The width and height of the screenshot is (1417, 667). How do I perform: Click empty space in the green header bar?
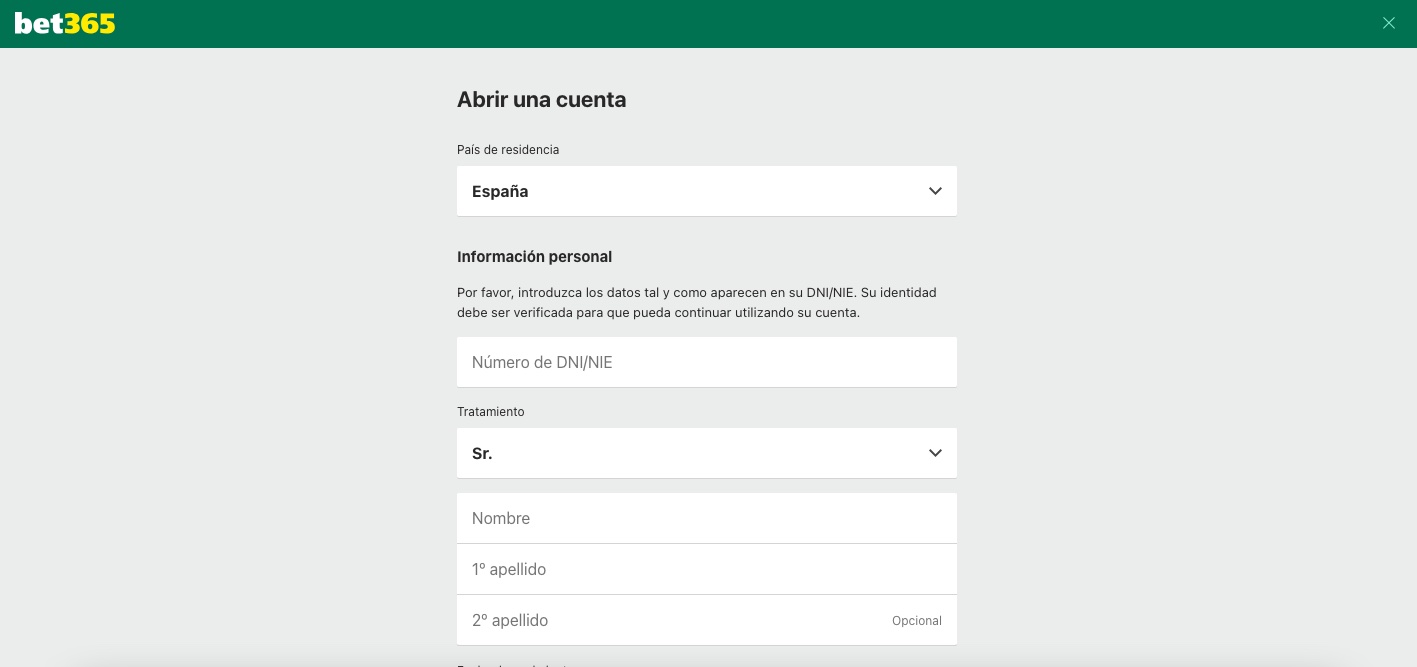(700, 24)
